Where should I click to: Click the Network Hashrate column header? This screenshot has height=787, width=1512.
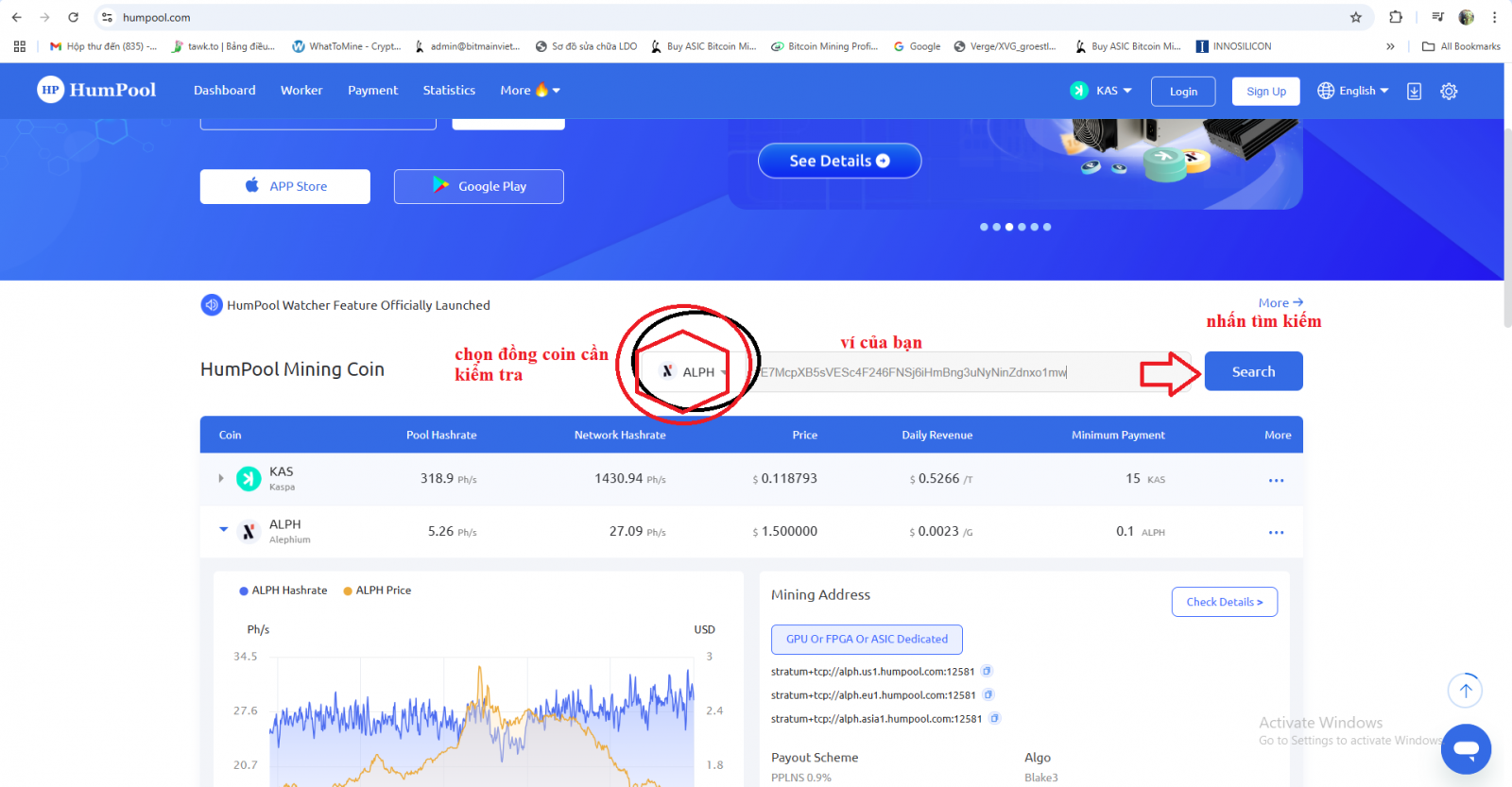click(620, 436)
